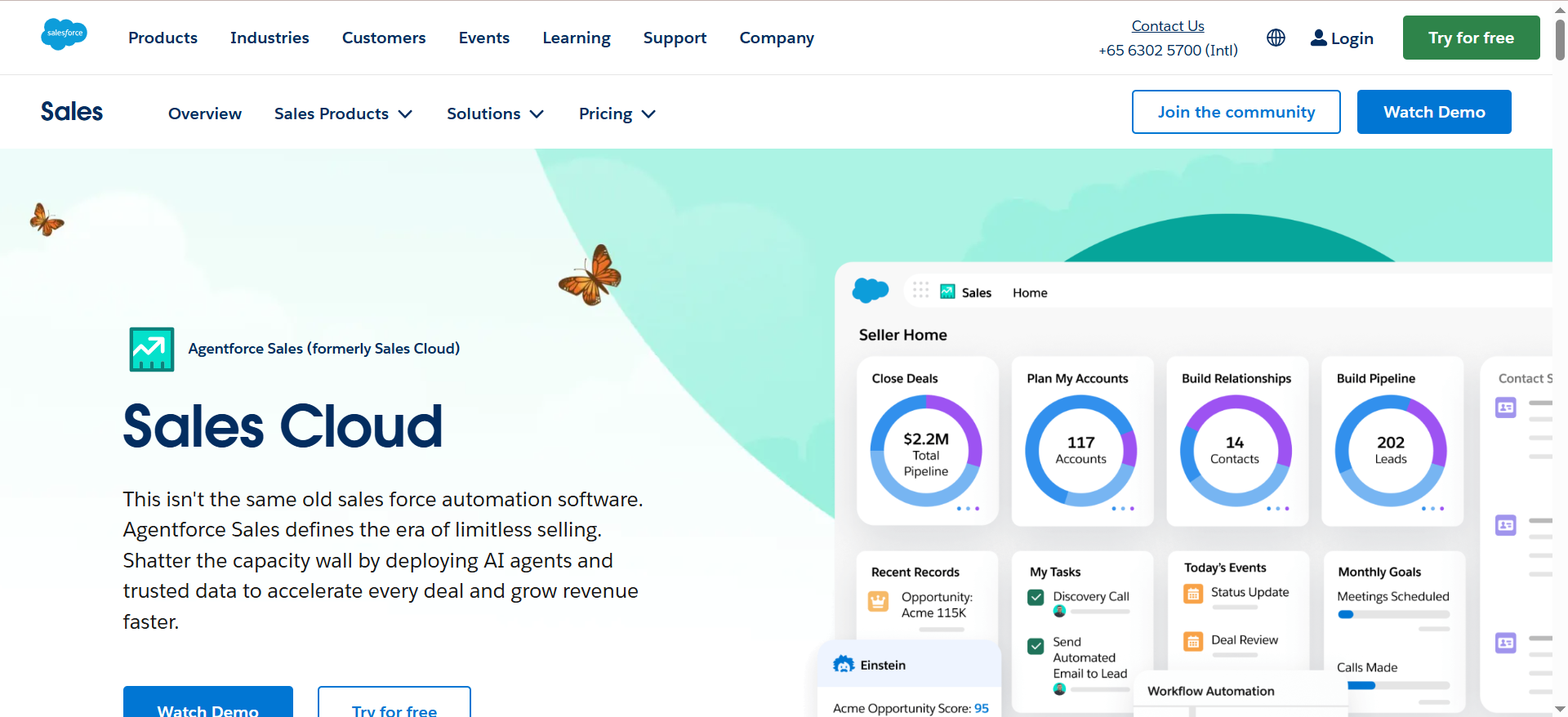Open the language globe selector
This screenshot has height=717, width=1568.
pyautogui.click(x=1276, y=38)
